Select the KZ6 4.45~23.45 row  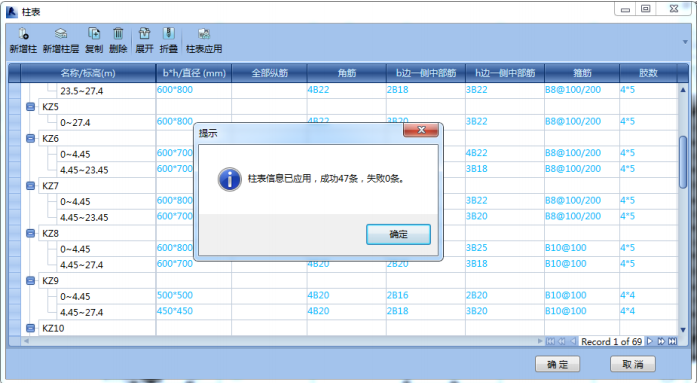click(84, 170)
